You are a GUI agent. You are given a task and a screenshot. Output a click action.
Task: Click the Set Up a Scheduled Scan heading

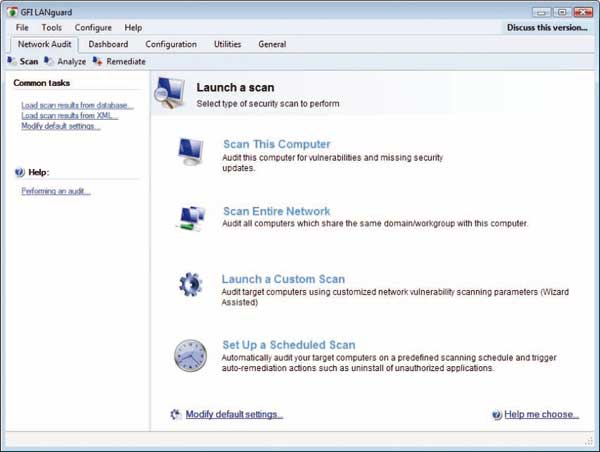(x=288, y=345)
